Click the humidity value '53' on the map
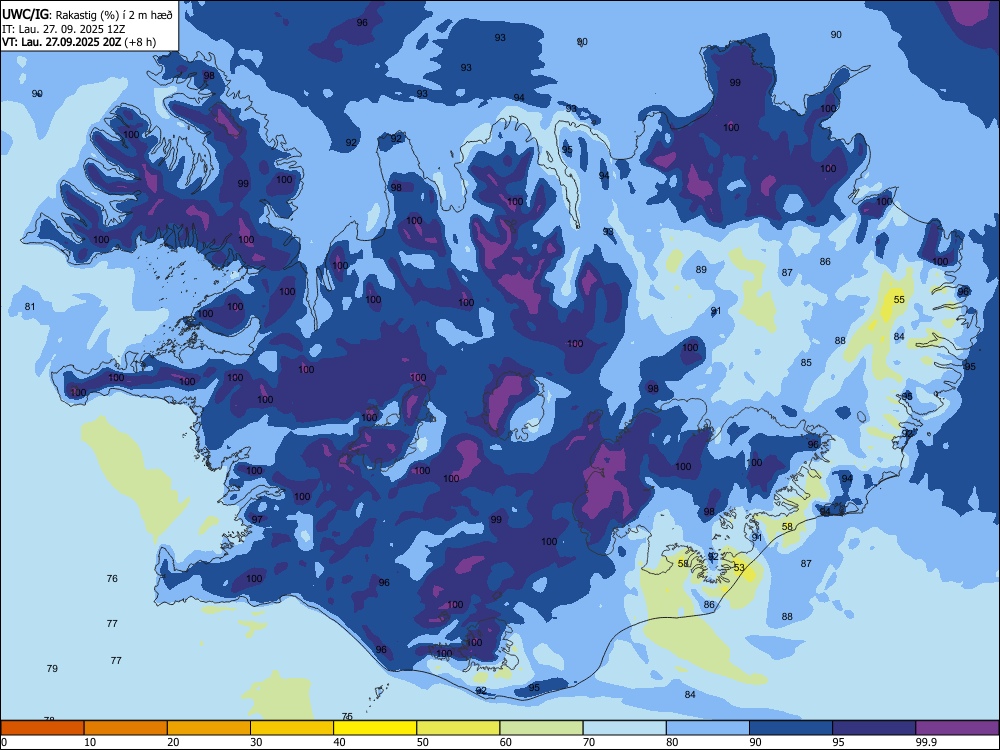This screenshot has width=1000, height=750. (739, 567)
